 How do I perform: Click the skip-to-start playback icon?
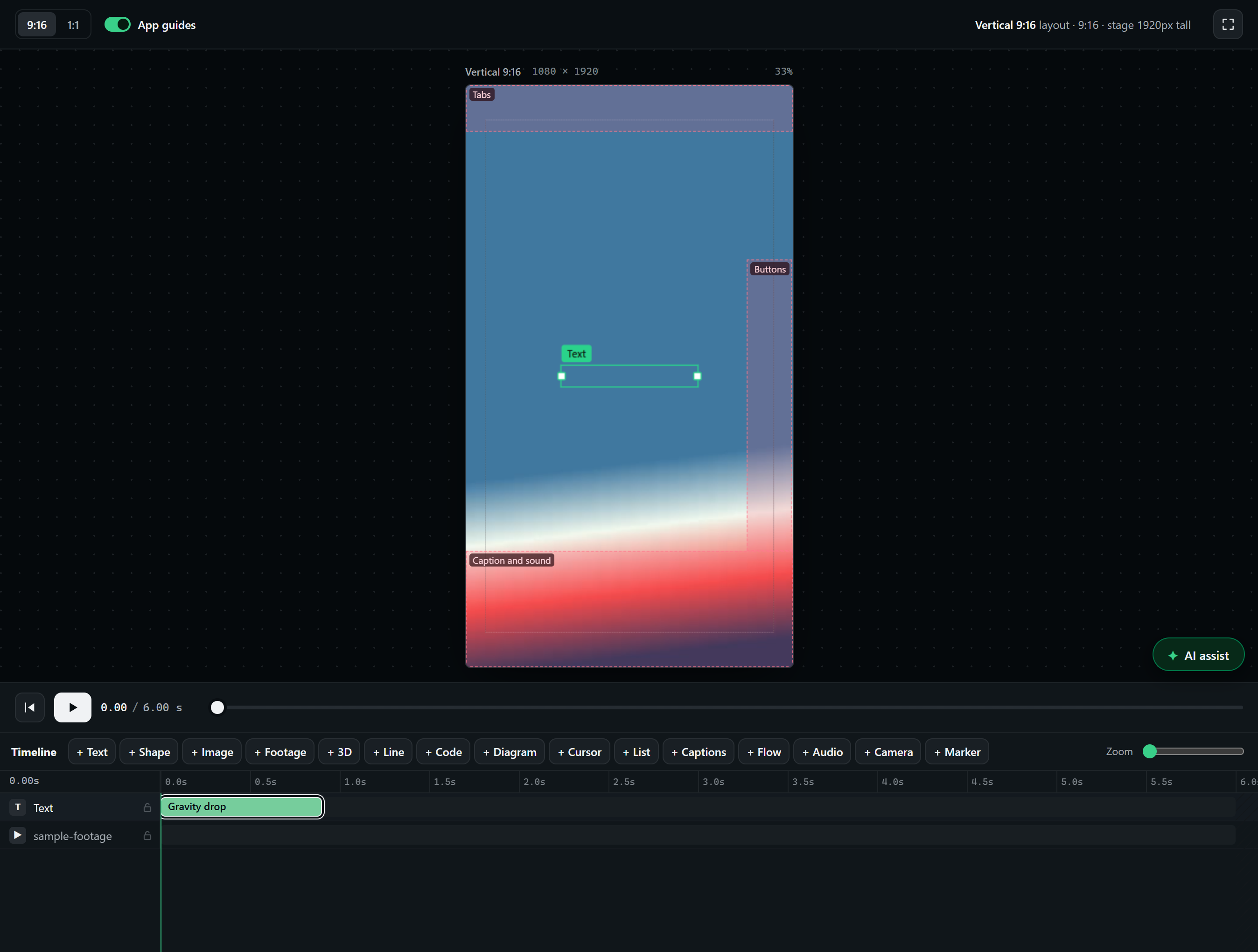[29, 707]
